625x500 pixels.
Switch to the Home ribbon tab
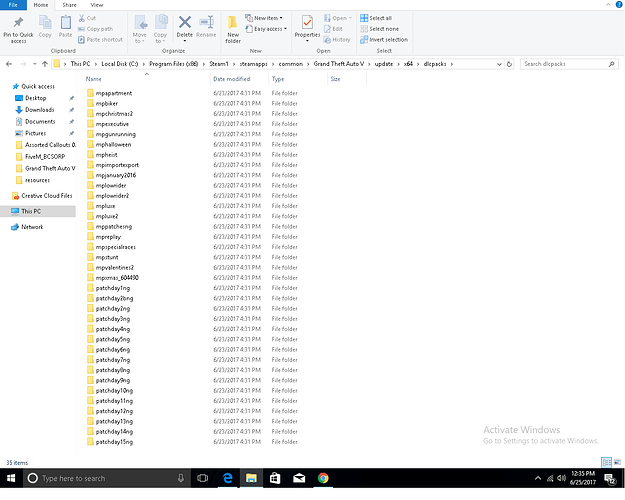41,5
